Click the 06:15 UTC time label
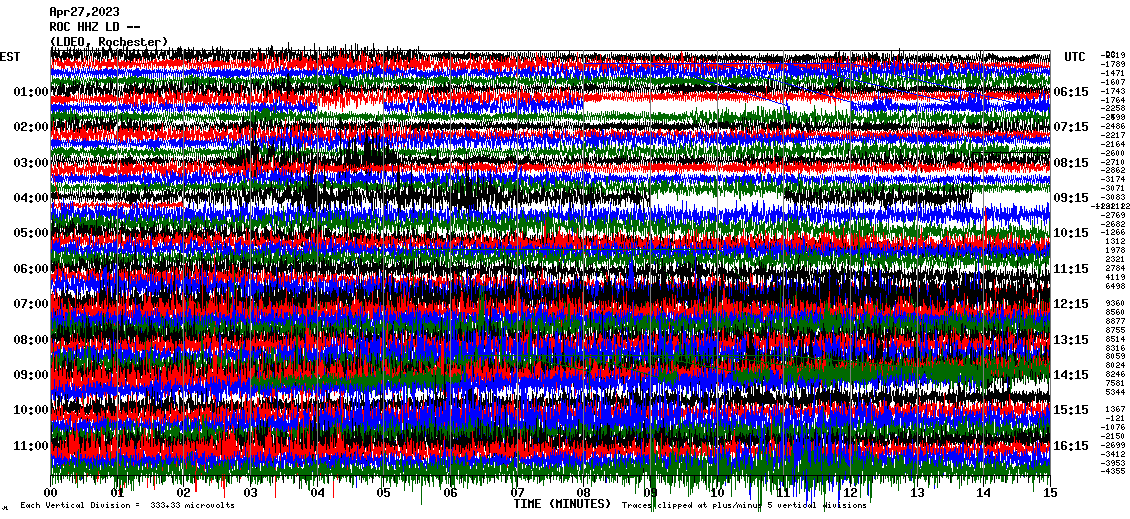 [x=1071, y=92]
